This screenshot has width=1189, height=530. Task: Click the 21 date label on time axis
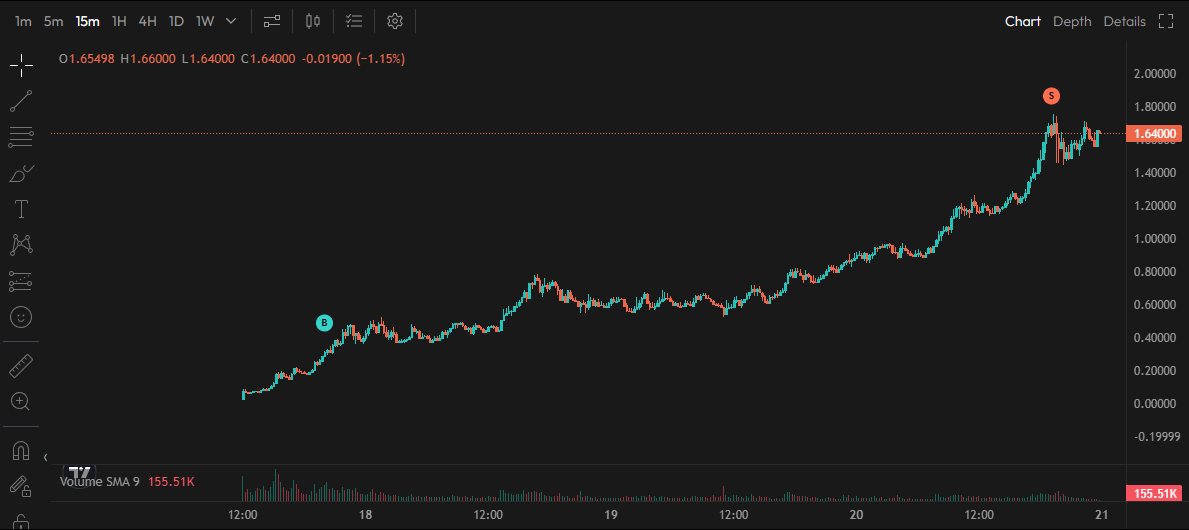[1102, 516]
